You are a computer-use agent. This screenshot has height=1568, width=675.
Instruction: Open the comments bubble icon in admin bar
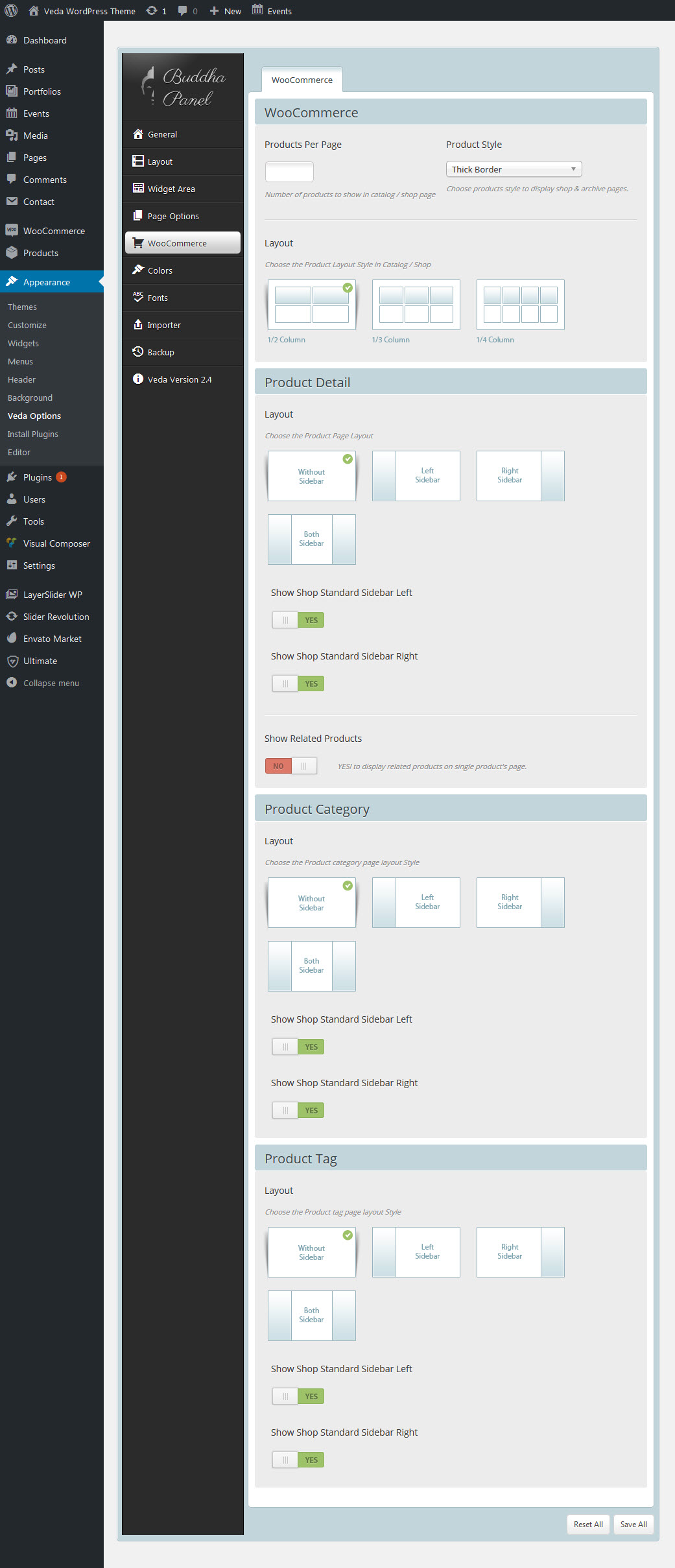pyautogui.click(x=183, y=10)
